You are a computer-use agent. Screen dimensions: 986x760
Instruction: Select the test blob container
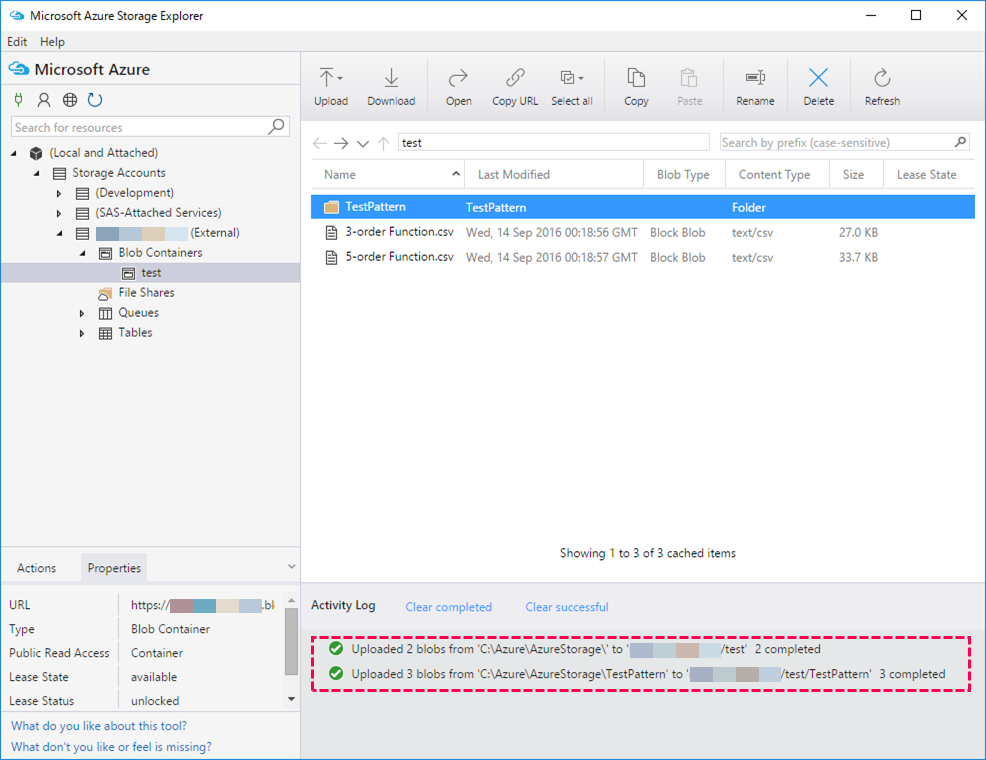click(150, 272)
